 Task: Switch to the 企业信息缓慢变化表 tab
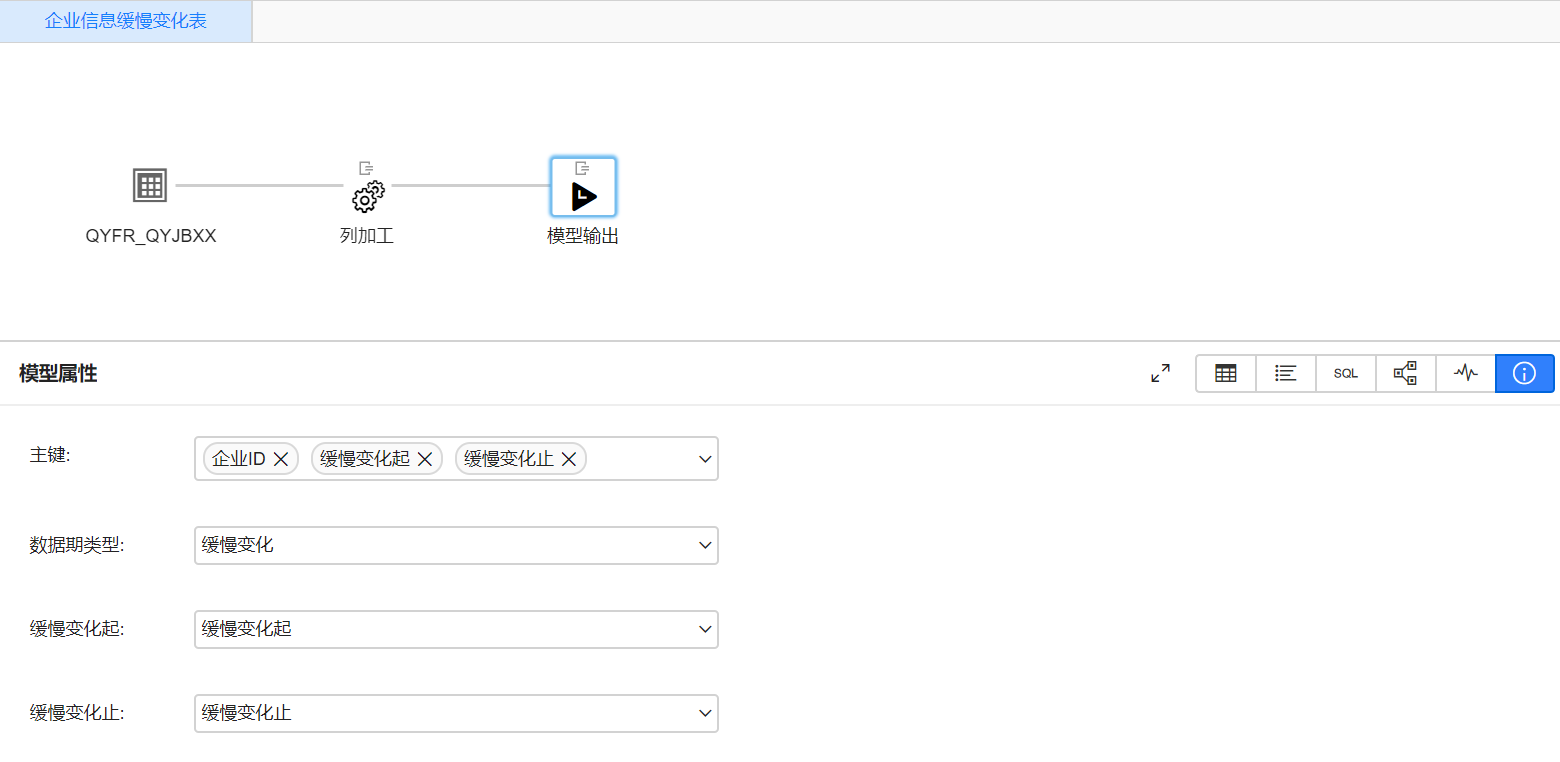coord(126,21)
